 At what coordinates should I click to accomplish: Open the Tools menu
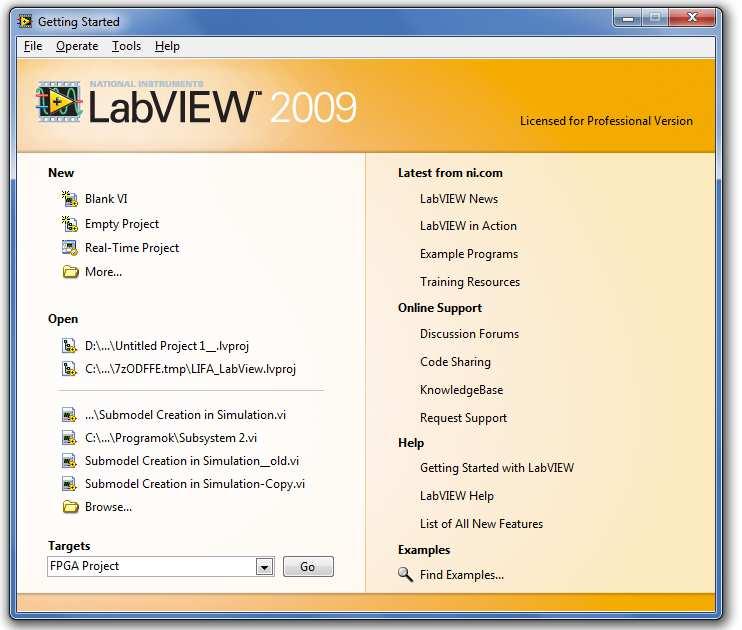[126, 46]
